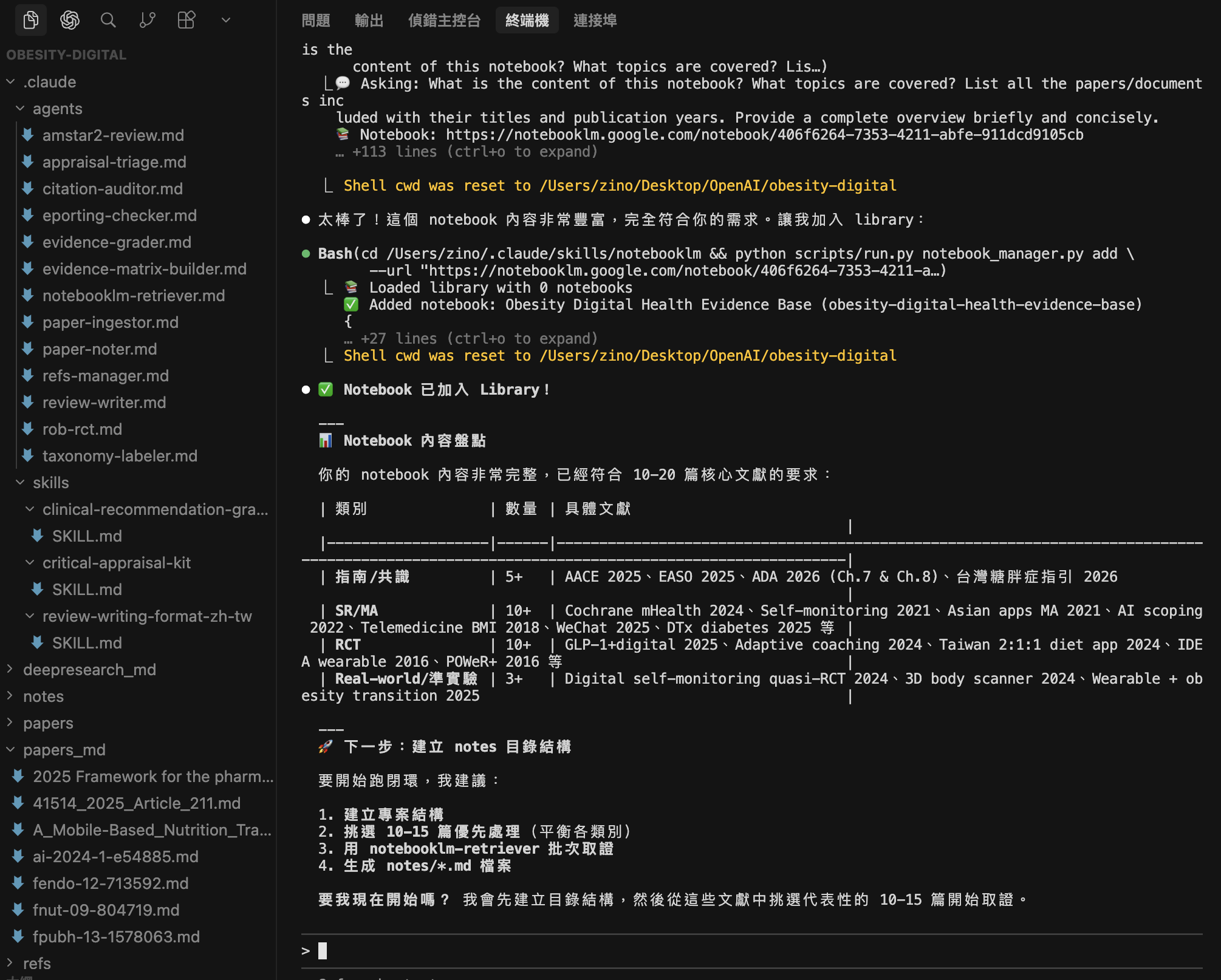This screenshot has width=1221, height=980.
Task: Open the Search magnifier icon
Action: click(x=108, y=20)
